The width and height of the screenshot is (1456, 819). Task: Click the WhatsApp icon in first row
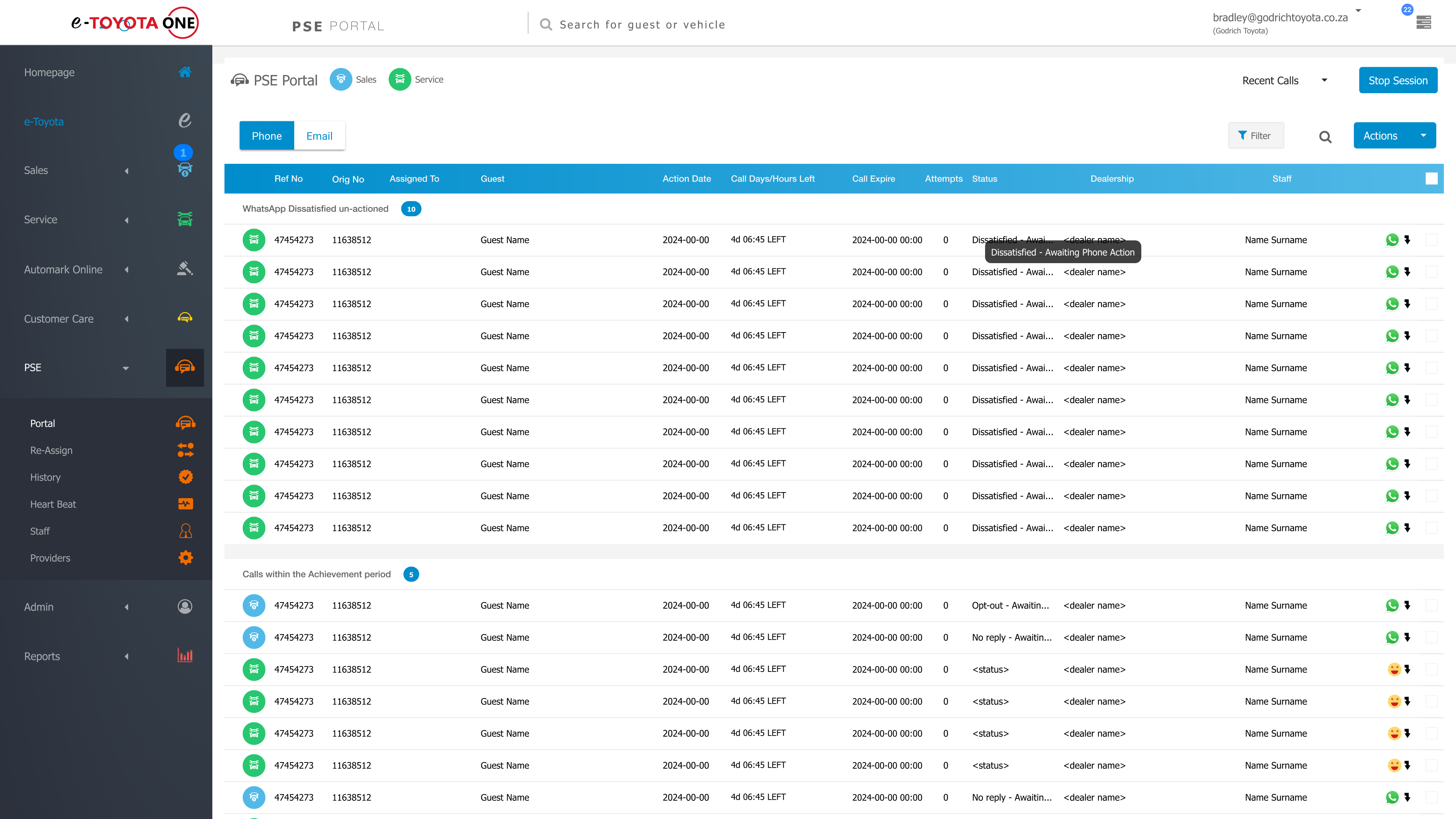(x=1392, y=240)
